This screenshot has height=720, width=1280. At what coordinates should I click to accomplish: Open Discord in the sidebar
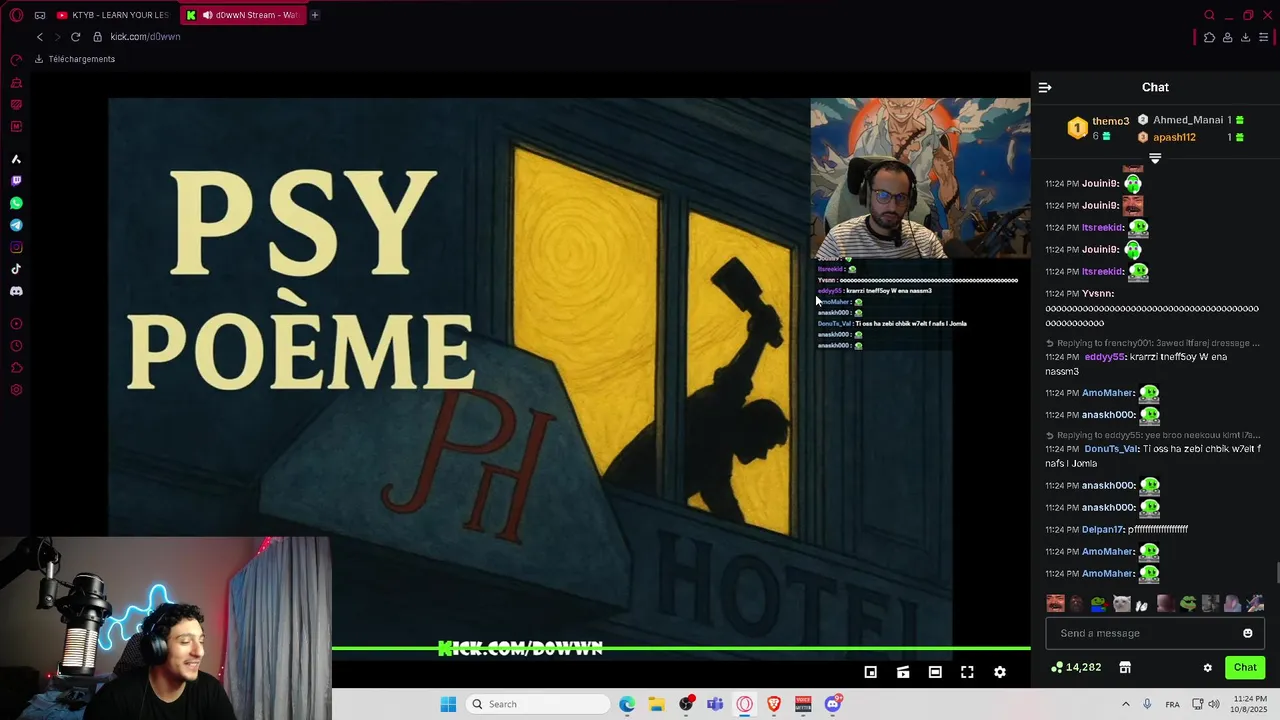tap(16, 291)
